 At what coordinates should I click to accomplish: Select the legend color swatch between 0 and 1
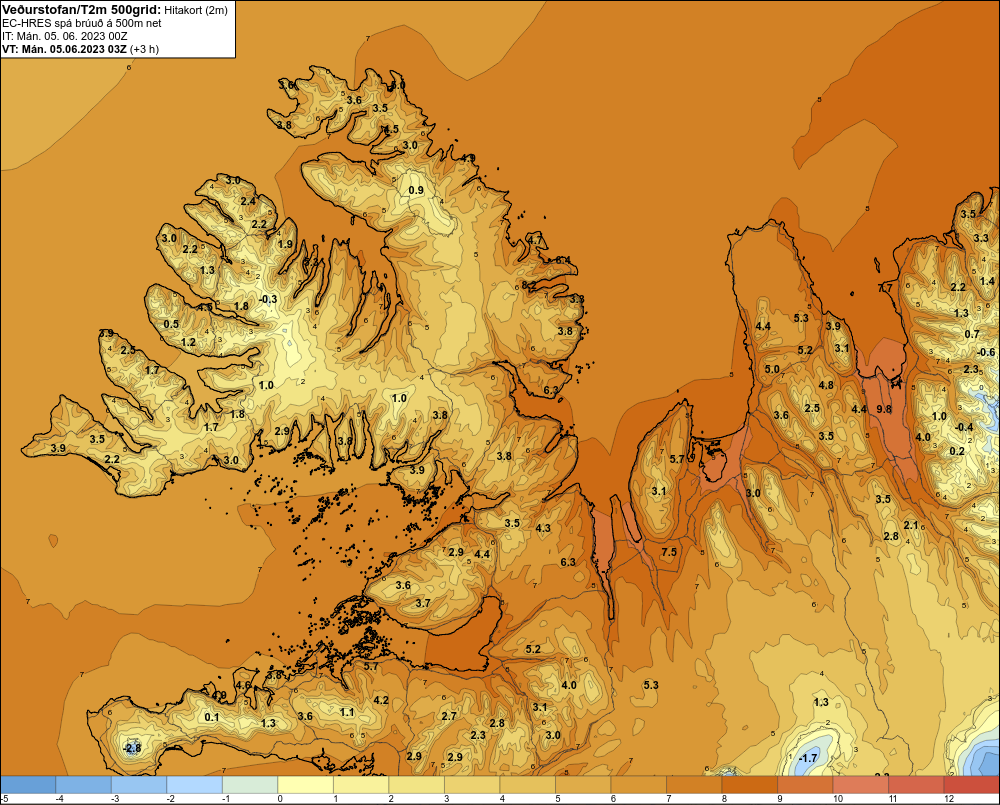305,784
